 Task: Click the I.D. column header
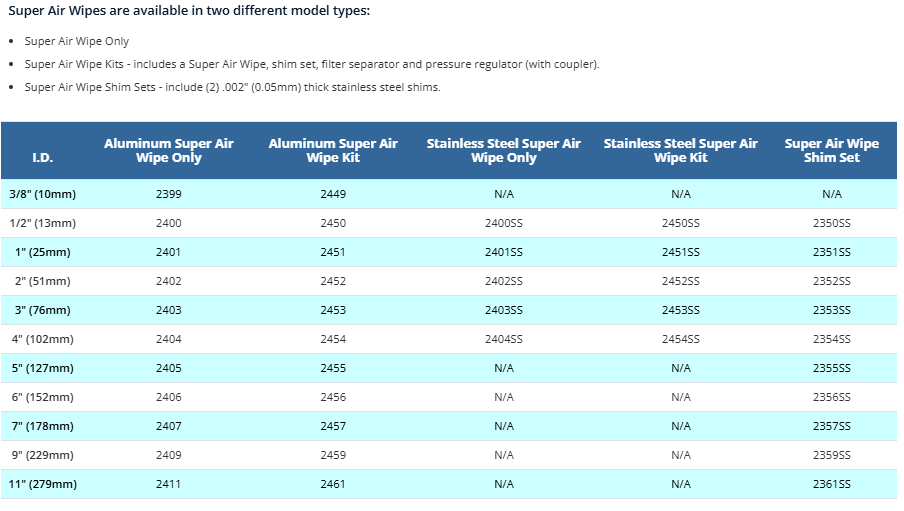click(x=42, y=158)
